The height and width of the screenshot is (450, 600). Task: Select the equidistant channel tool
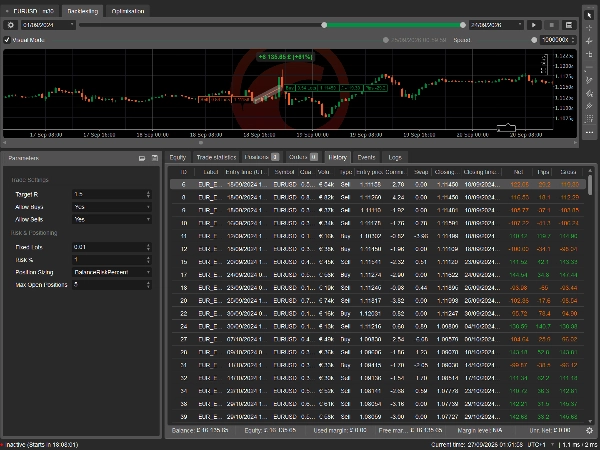589,106
